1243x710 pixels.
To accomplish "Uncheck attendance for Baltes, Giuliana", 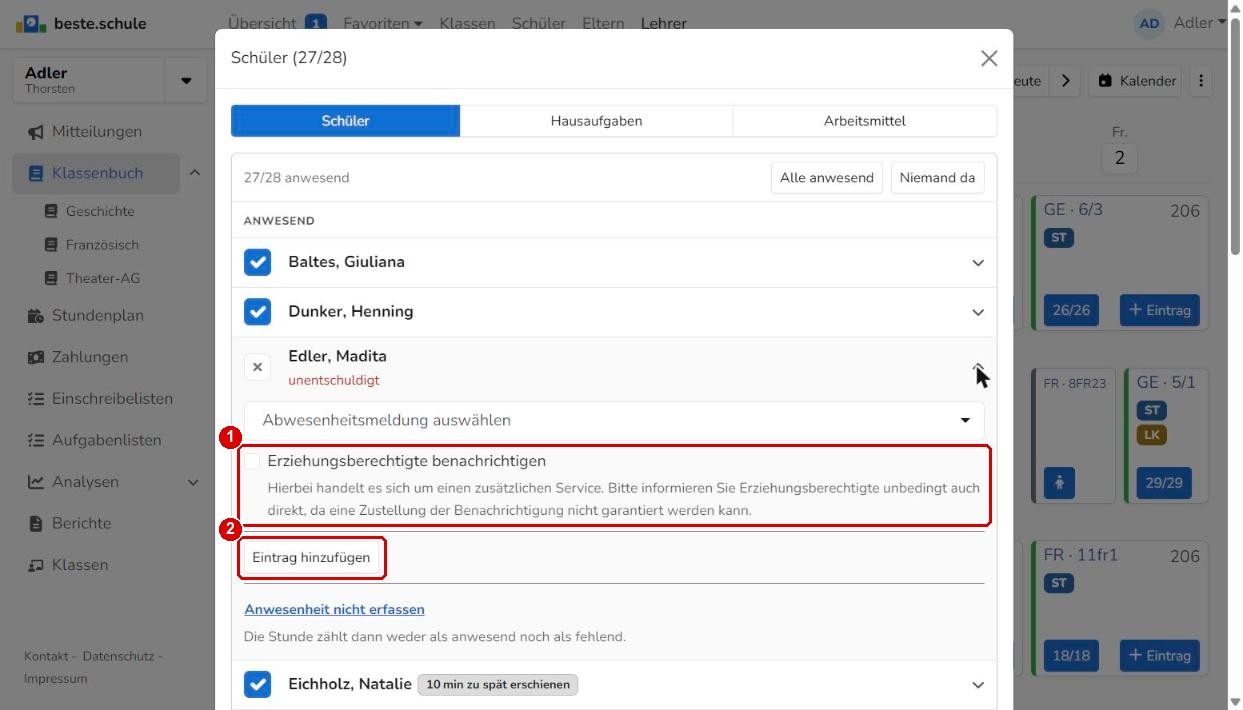I will point(258,262).
